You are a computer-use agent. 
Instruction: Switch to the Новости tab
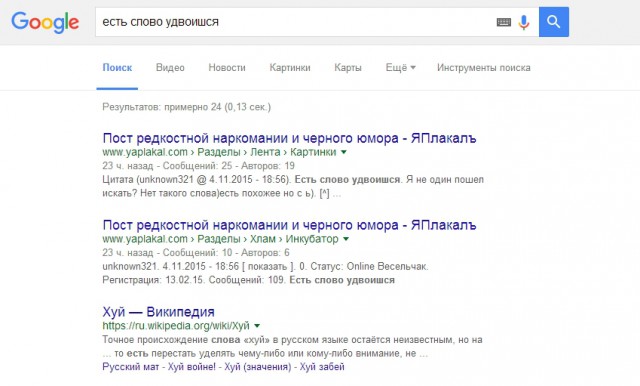click(227, 68)
